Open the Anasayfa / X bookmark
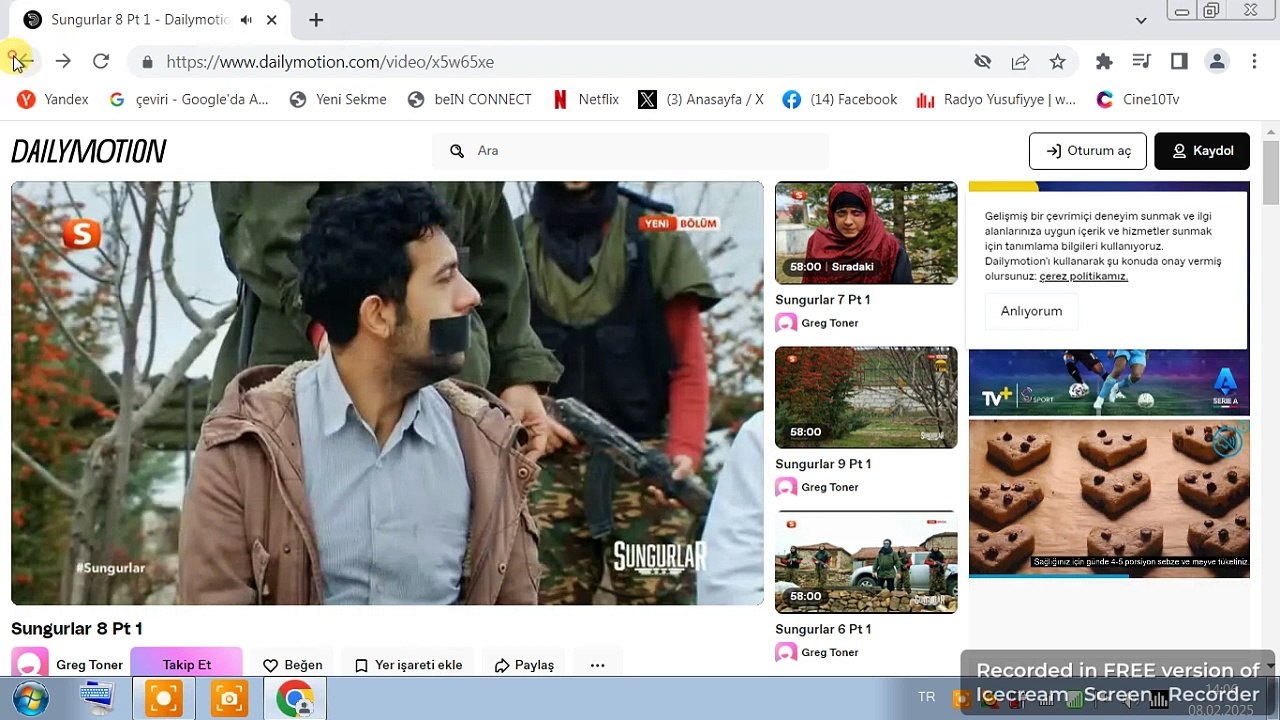 (x=701, y=99)
